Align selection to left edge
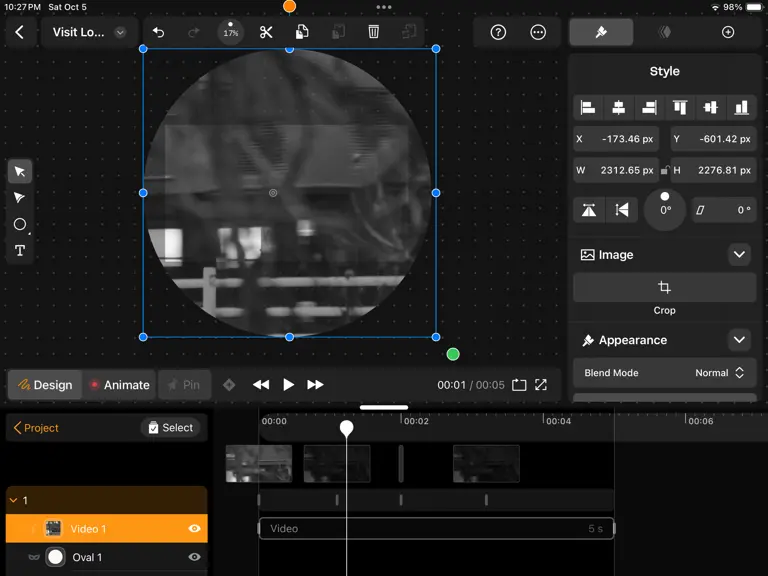The height and width of the screenshot is (576, 768). [x=588, y=107]
